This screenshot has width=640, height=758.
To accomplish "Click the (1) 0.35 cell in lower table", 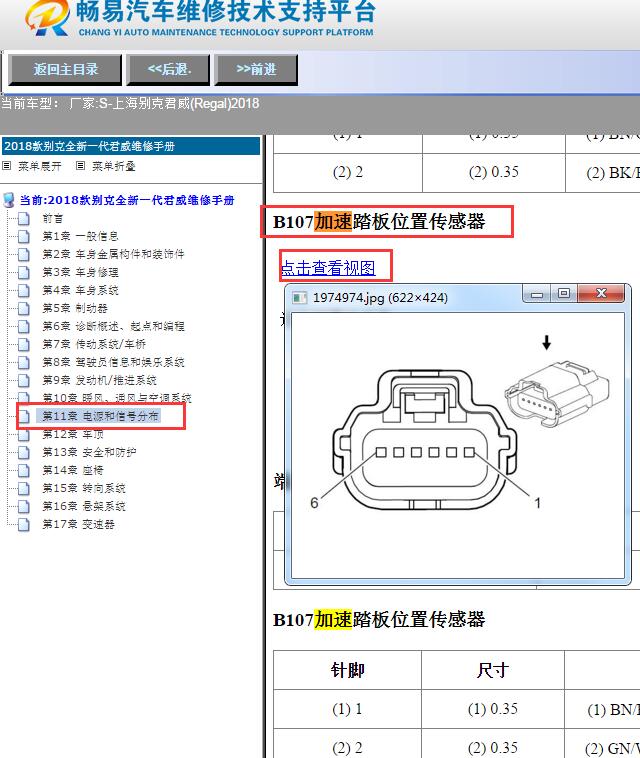I will [x=493, y=709].
